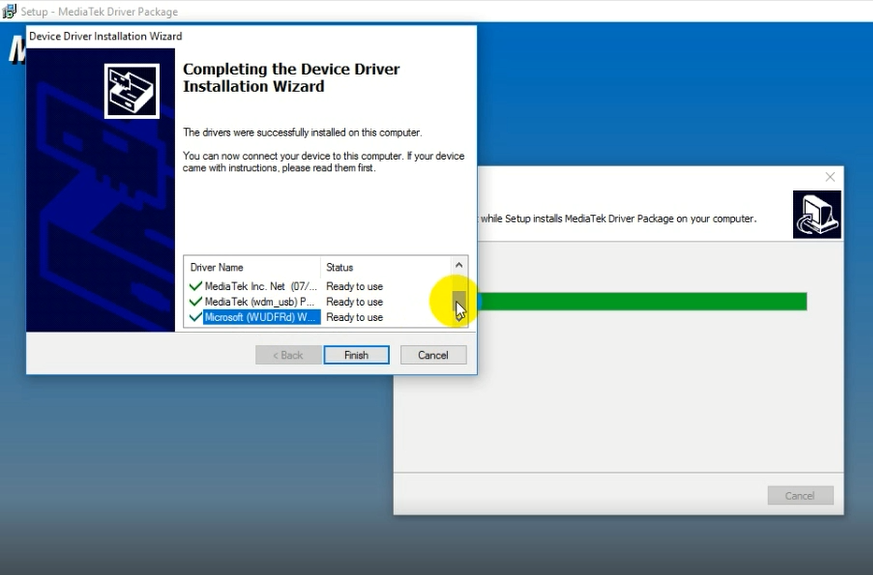Click the Setup - MediaTek Driver Package title
The image size is (873, 575).
coord(100,11)
